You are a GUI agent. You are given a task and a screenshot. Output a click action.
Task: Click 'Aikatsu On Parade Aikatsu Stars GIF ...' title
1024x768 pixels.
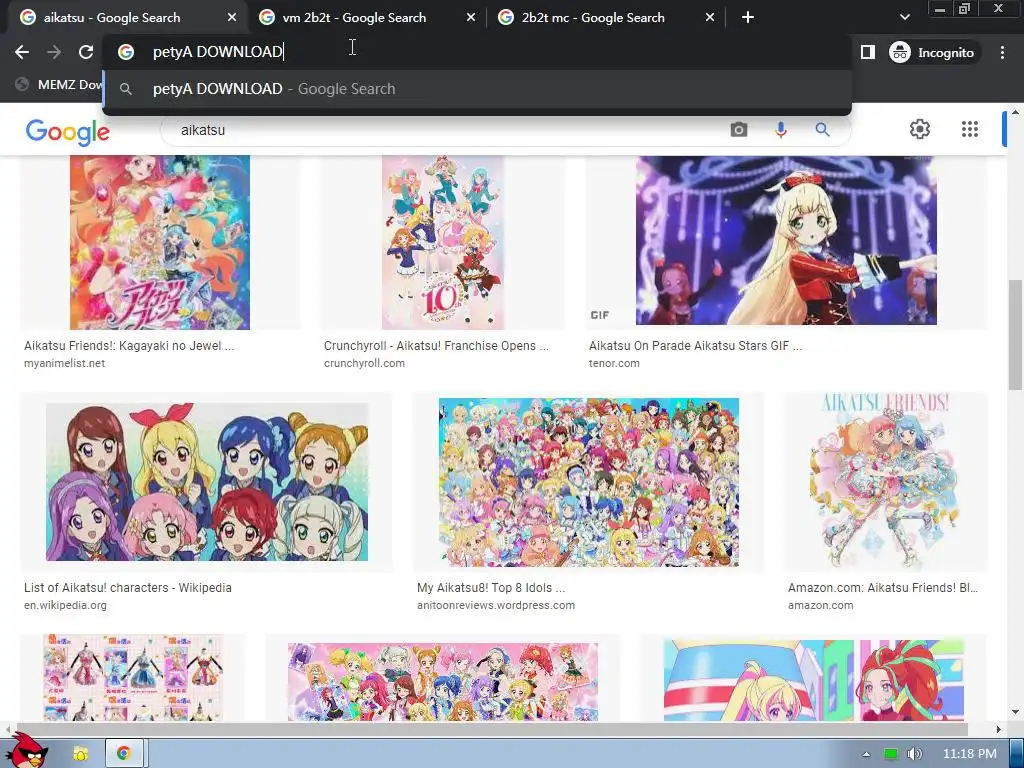(696, 346)
